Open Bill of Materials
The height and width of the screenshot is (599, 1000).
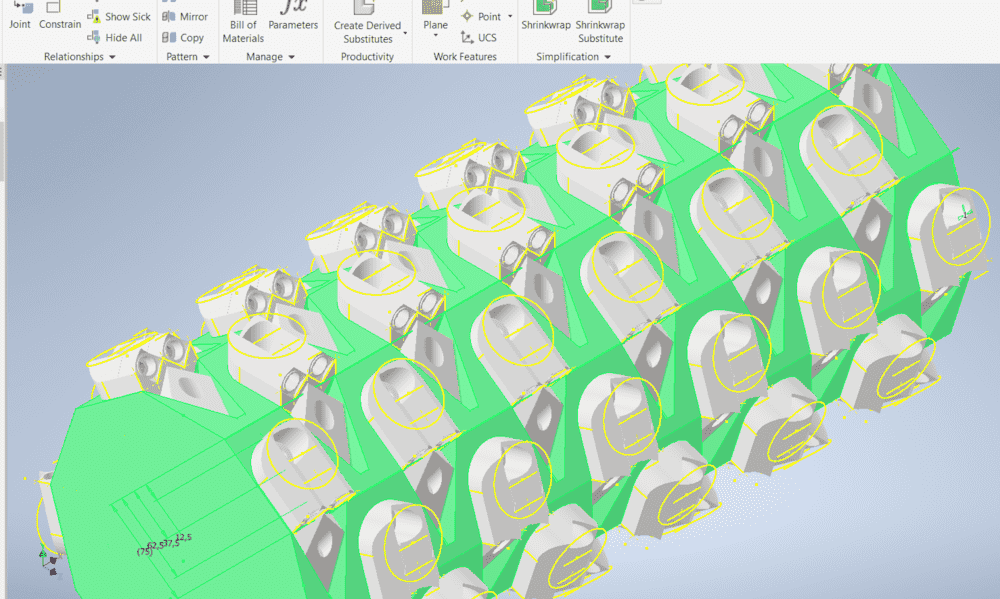click(243, 24)
